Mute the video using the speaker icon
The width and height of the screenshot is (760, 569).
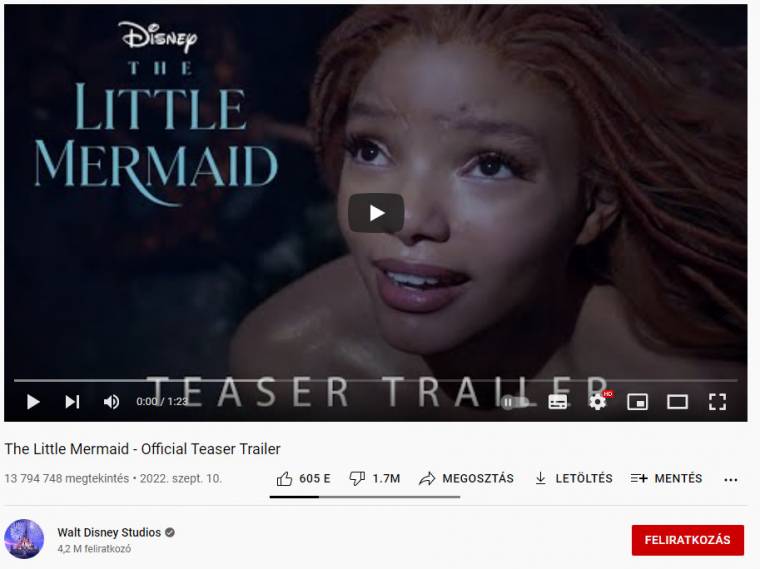pos(111,402)
